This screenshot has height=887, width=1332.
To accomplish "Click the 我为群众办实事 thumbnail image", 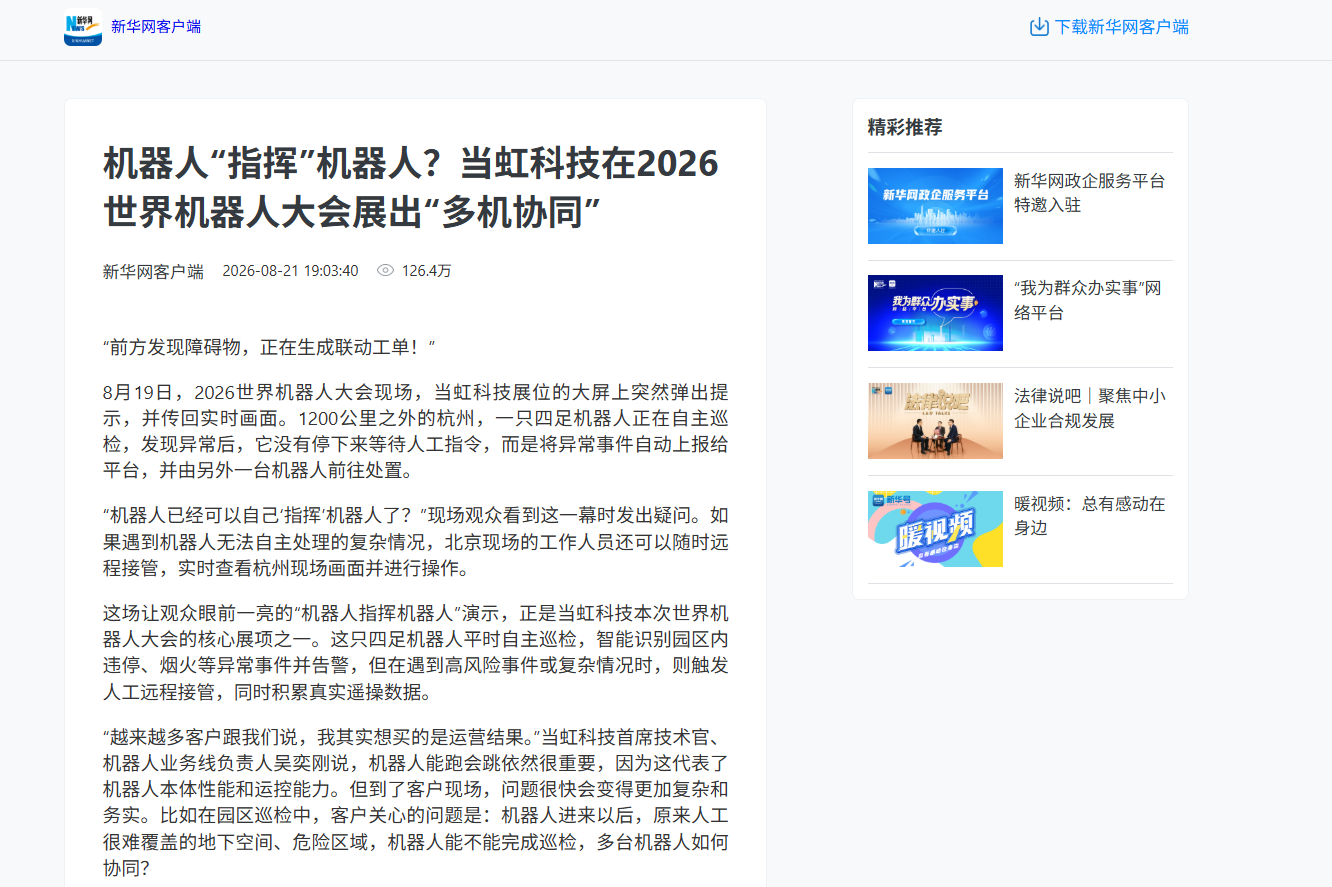I will [935, 313].
